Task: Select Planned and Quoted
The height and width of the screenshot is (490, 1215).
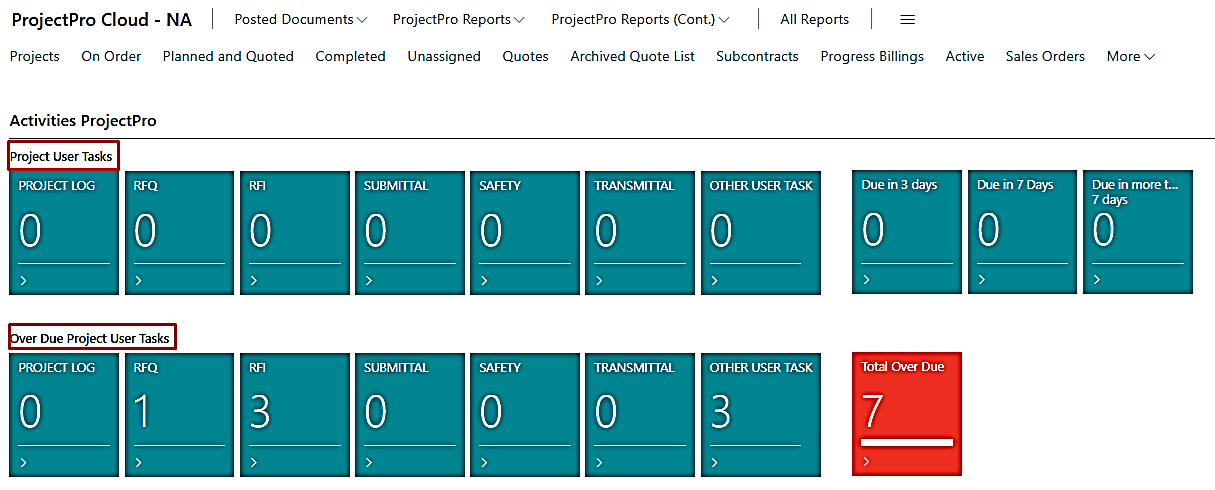Action: click(228, 57)
